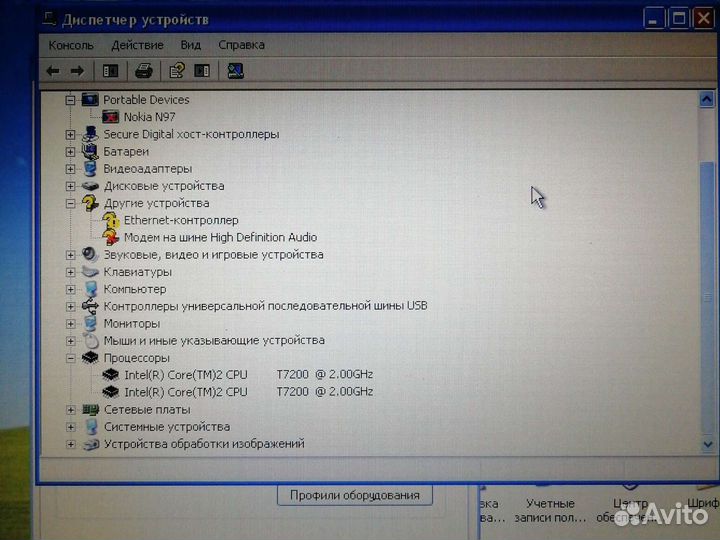720x540 pixels.
Task: Select Модем на шине High Definition Audio
Action: coord(220,237)
